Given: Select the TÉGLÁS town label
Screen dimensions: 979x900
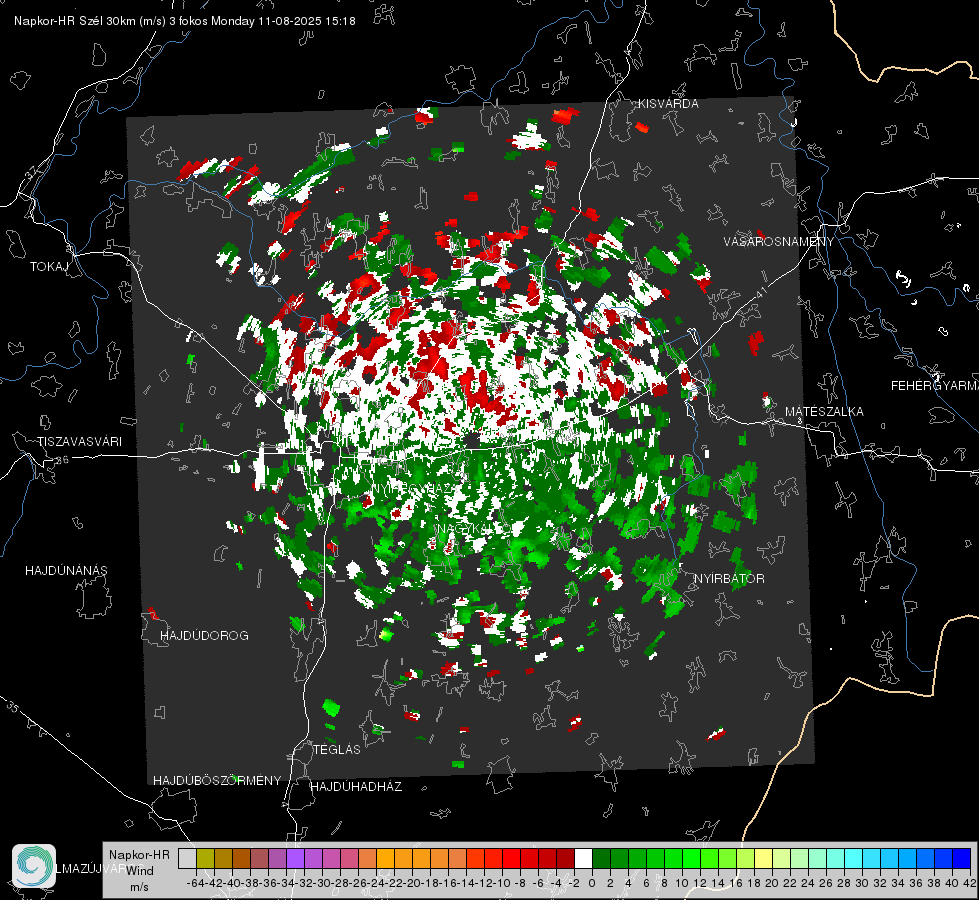Looking at the screenshot, I should click(337, 750).
